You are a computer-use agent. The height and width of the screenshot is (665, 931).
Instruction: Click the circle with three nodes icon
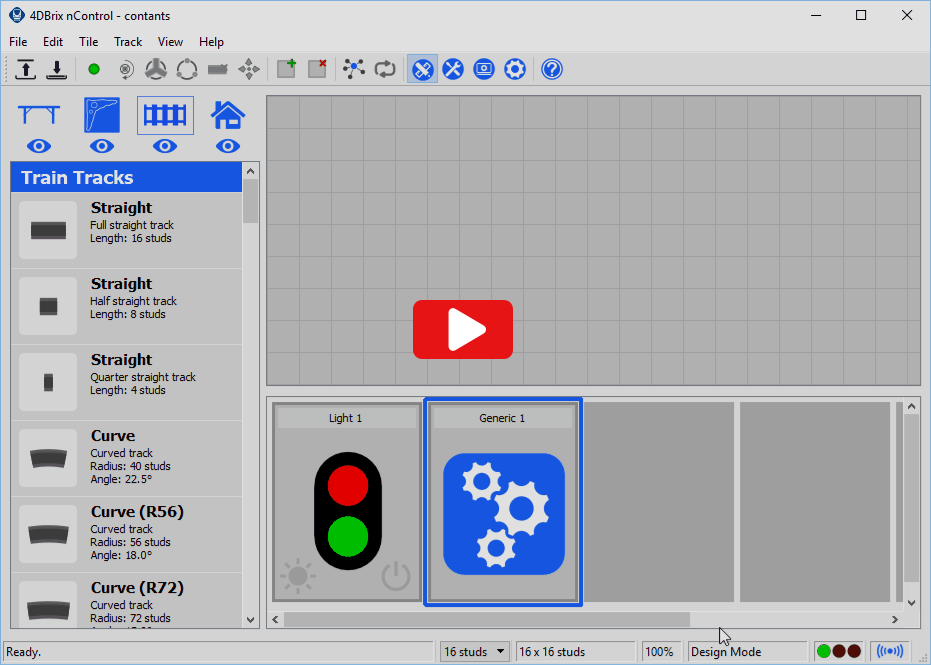point(187,69)
